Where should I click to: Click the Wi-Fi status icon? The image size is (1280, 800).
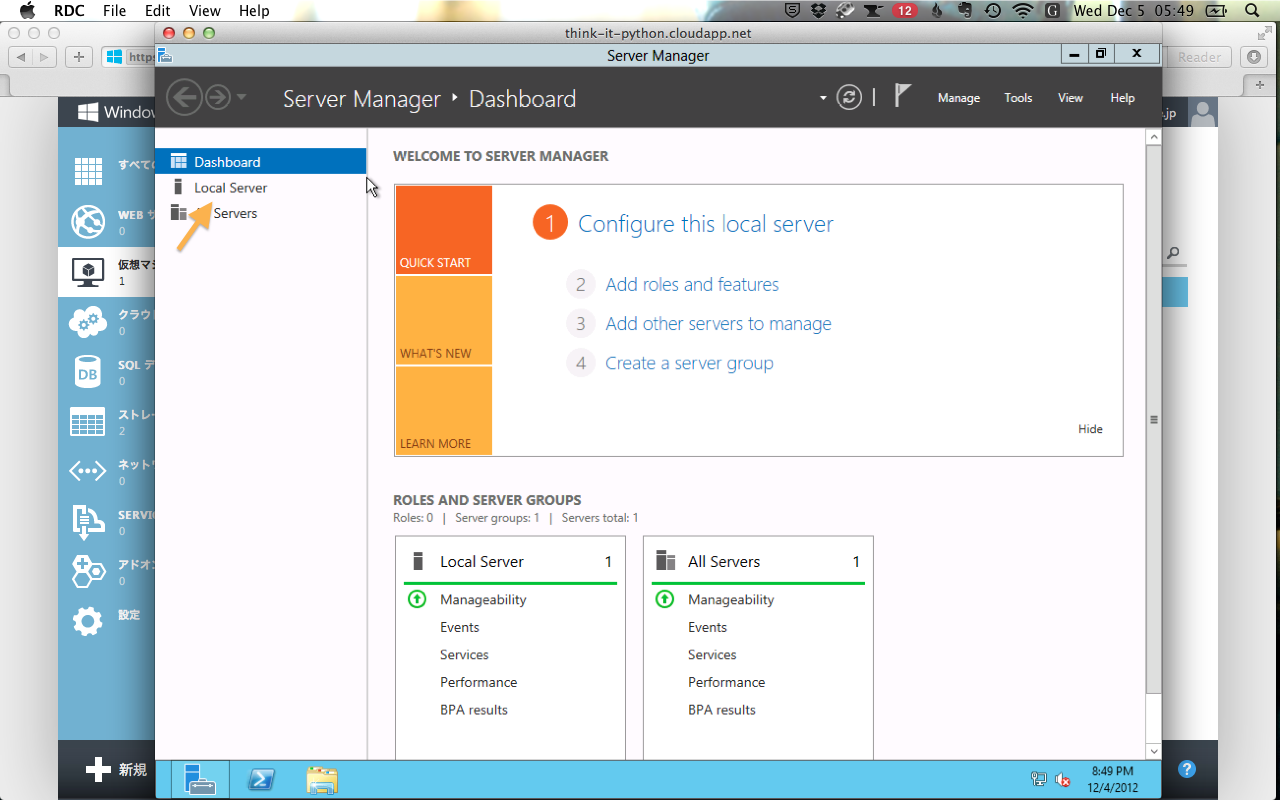pos(1022,11)
